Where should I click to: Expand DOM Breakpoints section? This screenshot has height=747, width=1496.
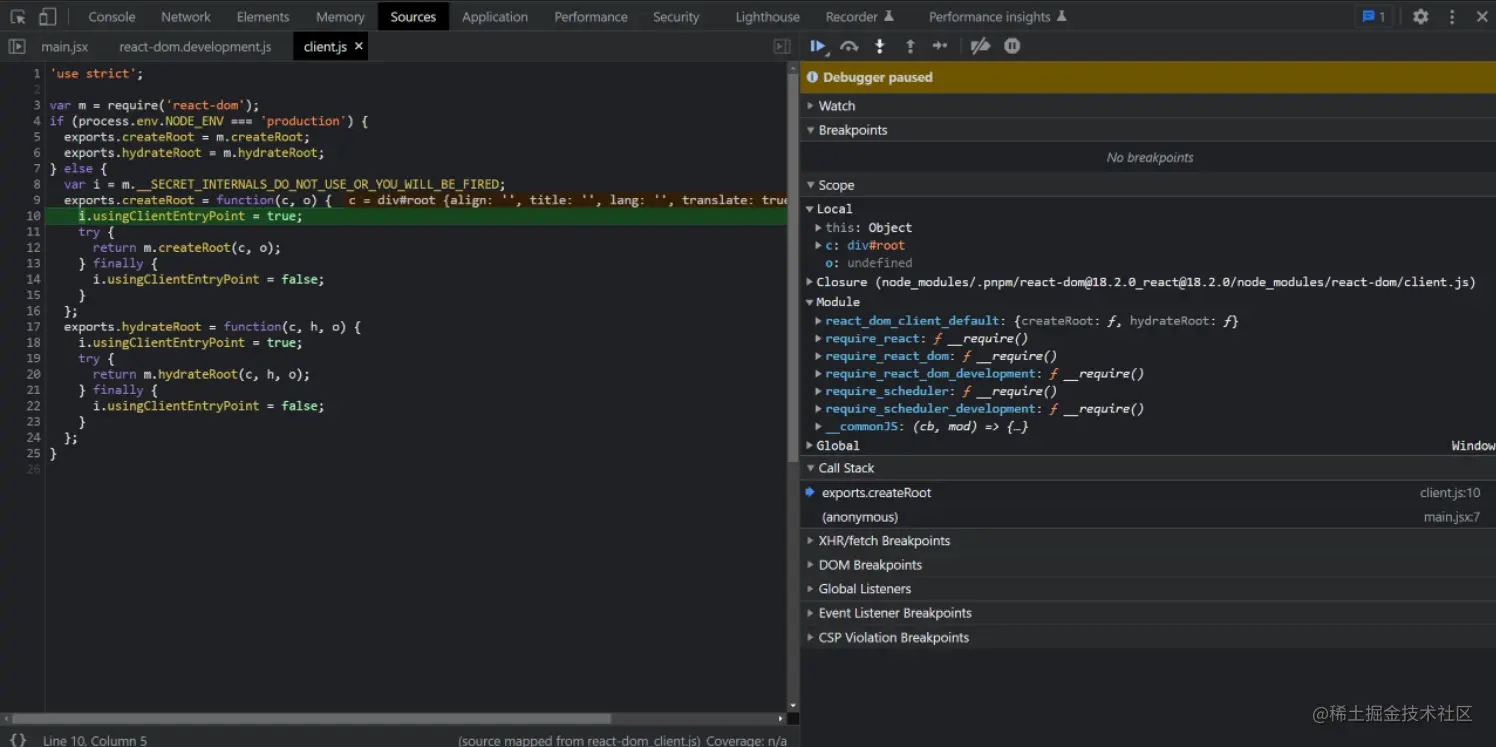[x=1148, y=565]
